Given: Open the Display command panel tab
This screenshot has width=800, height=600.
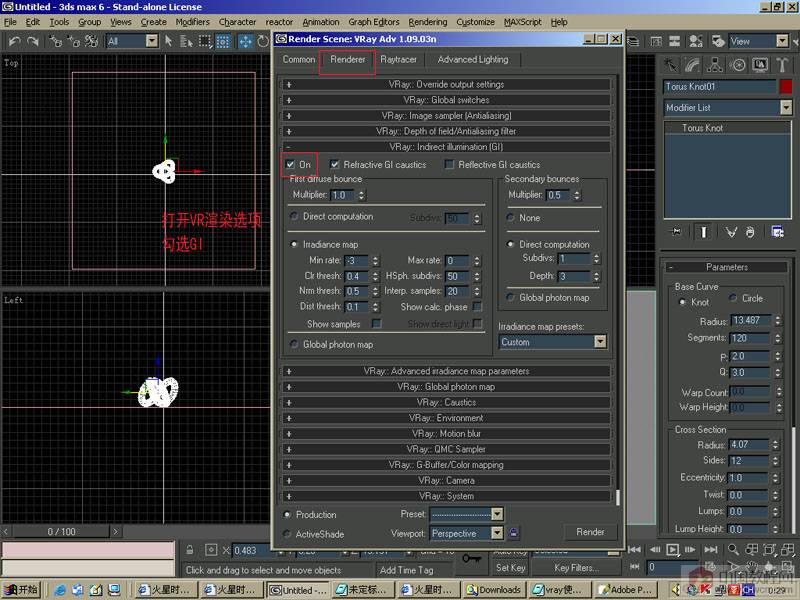Looking at the screenshot, I should 760,65.
